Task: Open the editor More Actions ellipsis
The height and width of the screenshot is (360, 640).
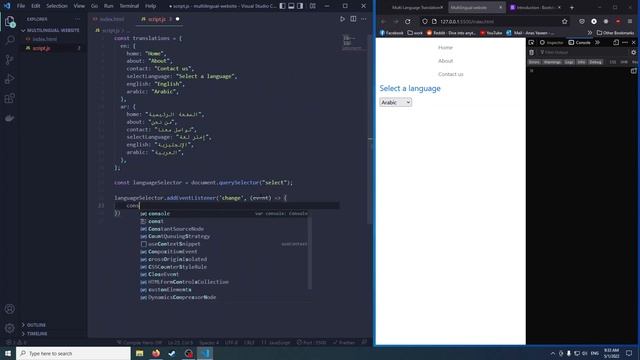Action: [364, 19]
